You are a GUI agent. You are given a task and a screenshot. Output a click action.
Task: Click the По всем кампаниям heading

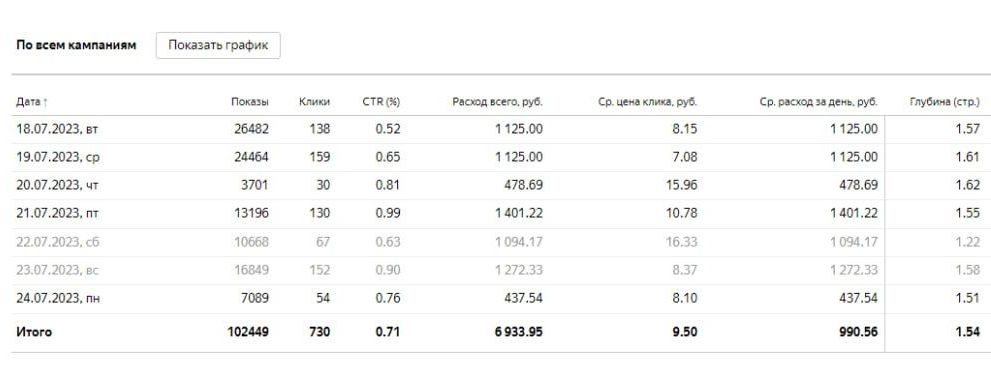76,46
